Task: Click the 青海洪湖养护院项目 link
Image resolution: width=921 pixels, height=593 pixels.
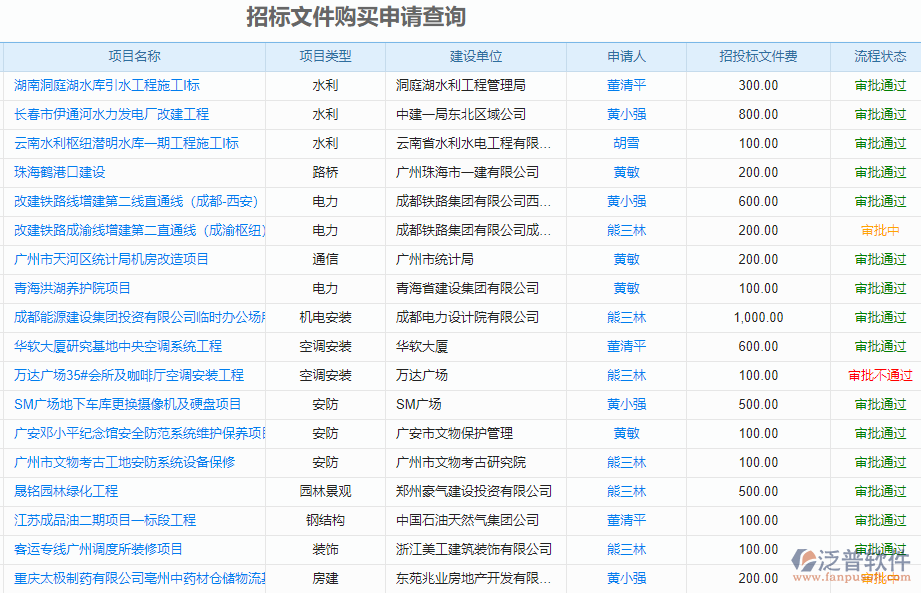Action: [72, 289]
